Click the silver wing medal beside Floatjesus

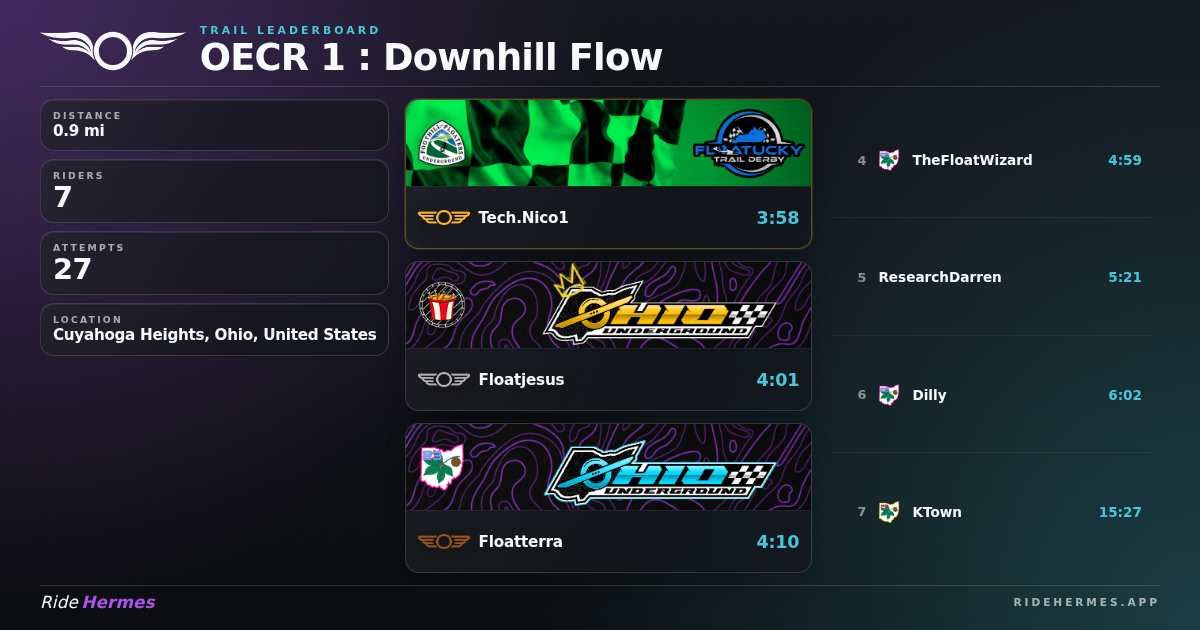[443, 379]
